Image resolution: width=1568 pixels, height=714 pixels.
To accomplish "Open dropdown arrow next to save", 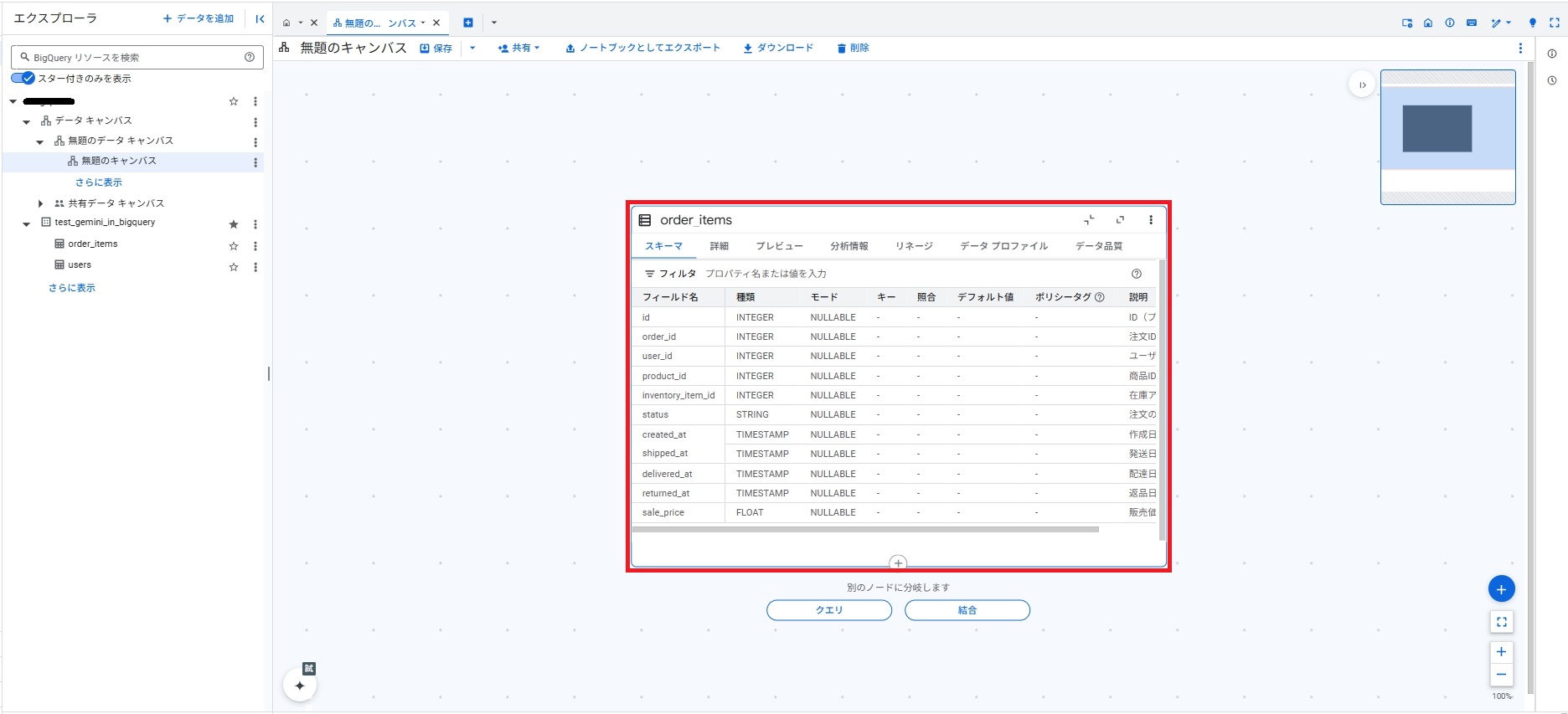I will tap(472, 49).
